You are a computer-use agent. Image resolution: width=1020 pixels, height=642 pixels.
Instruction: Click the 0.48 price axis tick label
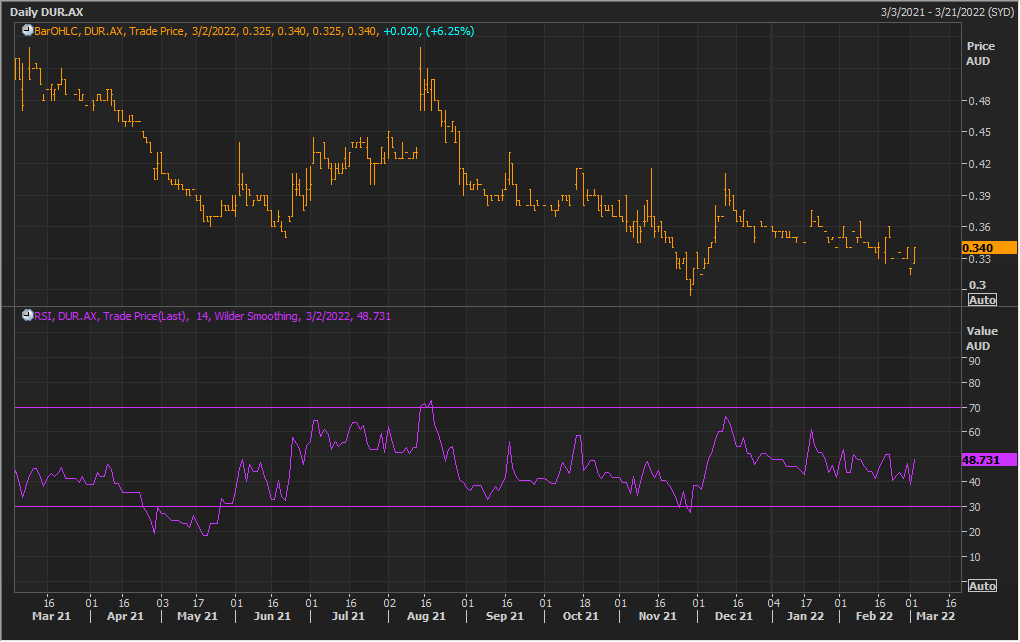click(x=979, y=101)
